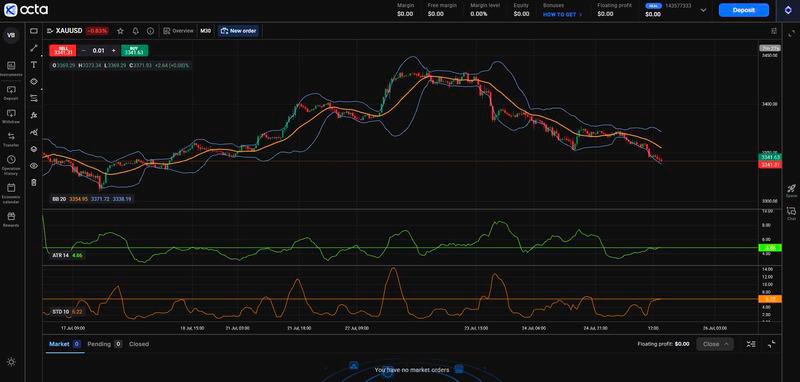800x382 pixels.
Task: Expand the account selector chevron
Action: click(x=704, y=10)
